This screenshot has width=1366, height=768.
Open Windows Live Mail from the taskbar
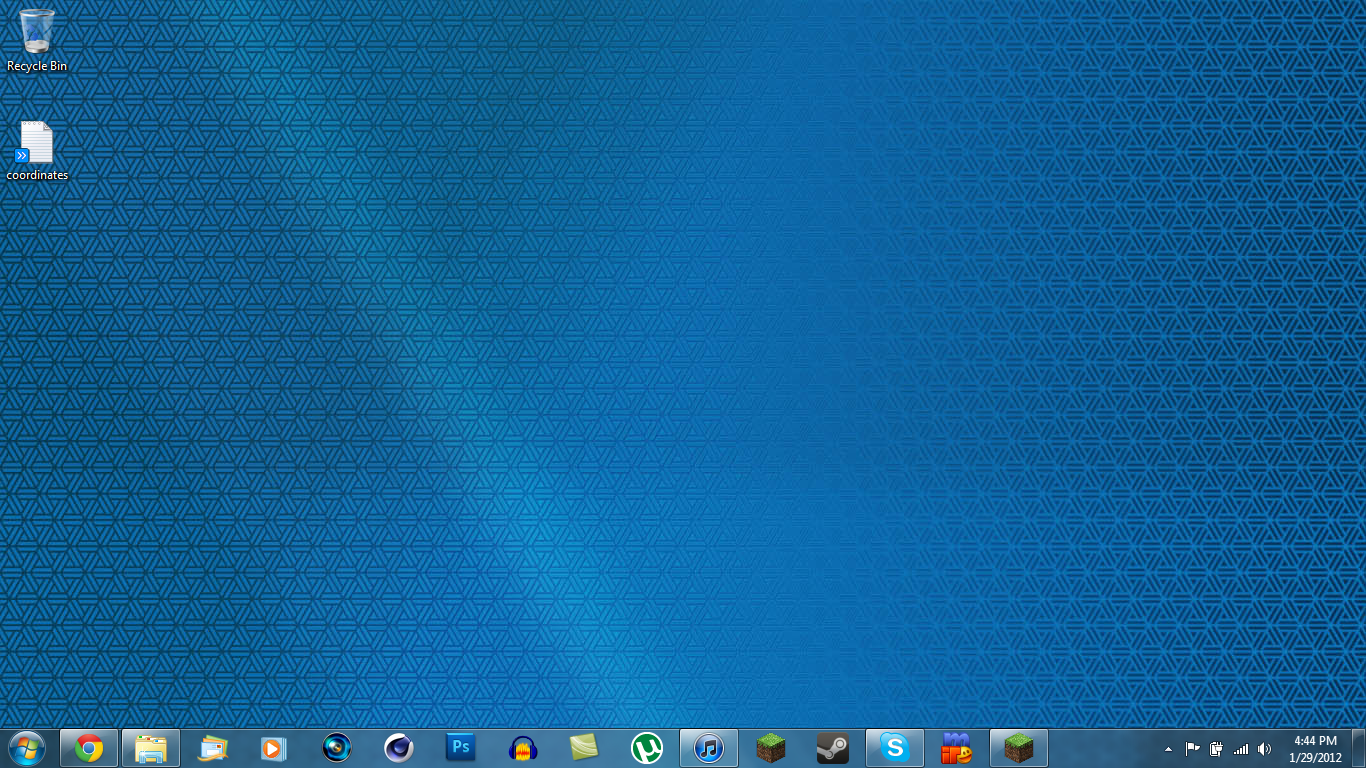point(213,748)
